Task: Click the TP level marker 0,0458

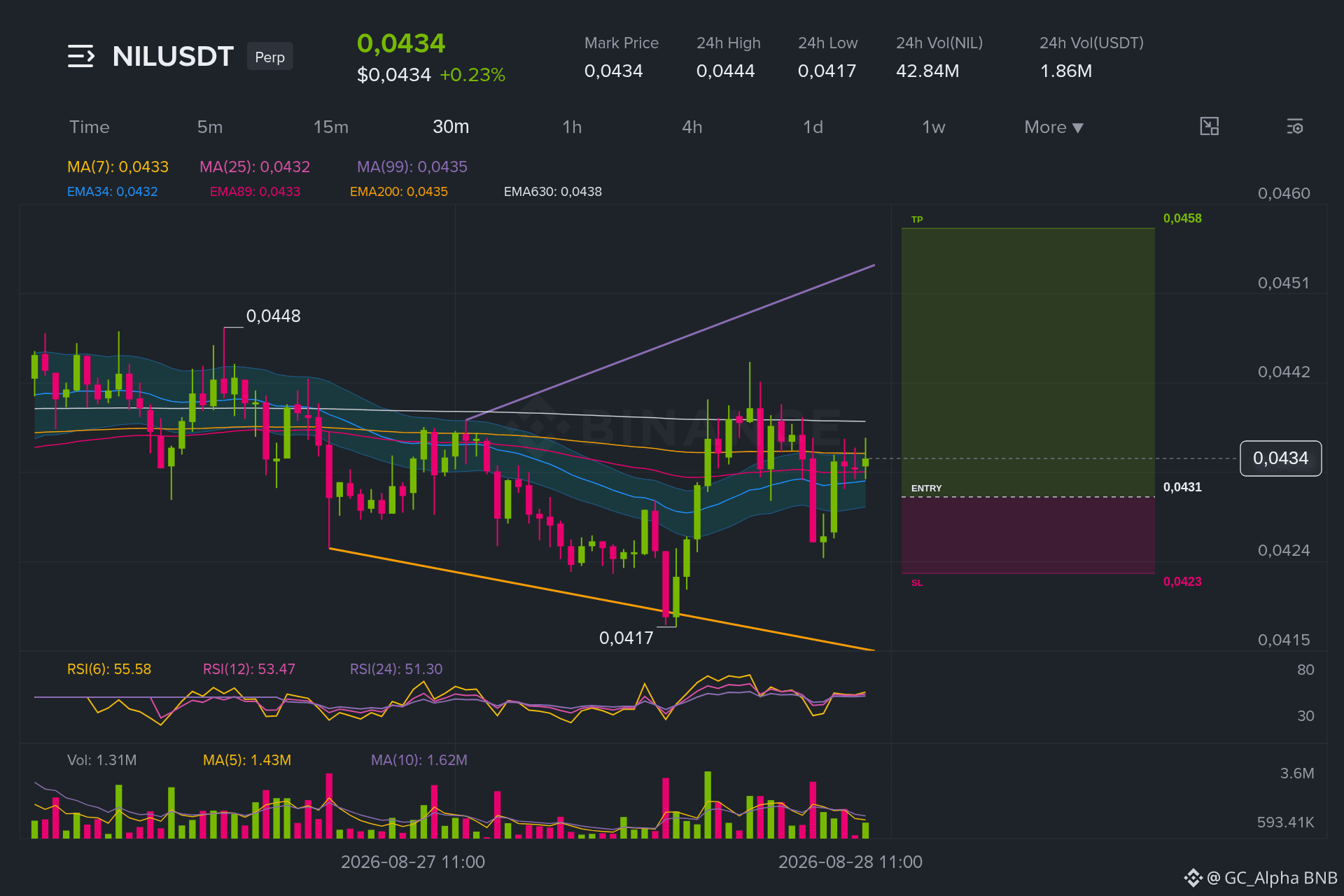Action: pyautogui.click(x=1182, y=218)
